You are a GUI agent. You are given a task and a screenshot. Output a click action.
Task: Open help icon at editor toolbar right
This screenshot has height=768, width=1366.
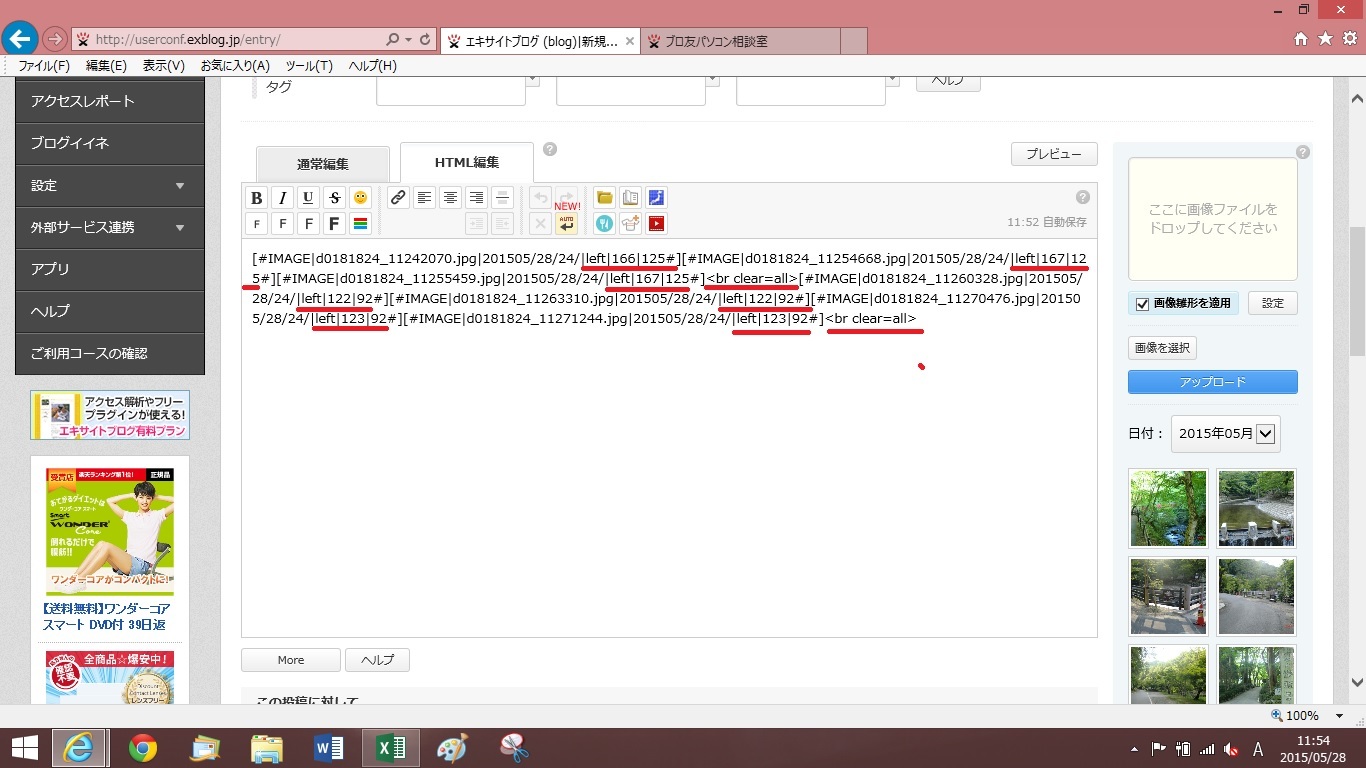coord(1083,197)
